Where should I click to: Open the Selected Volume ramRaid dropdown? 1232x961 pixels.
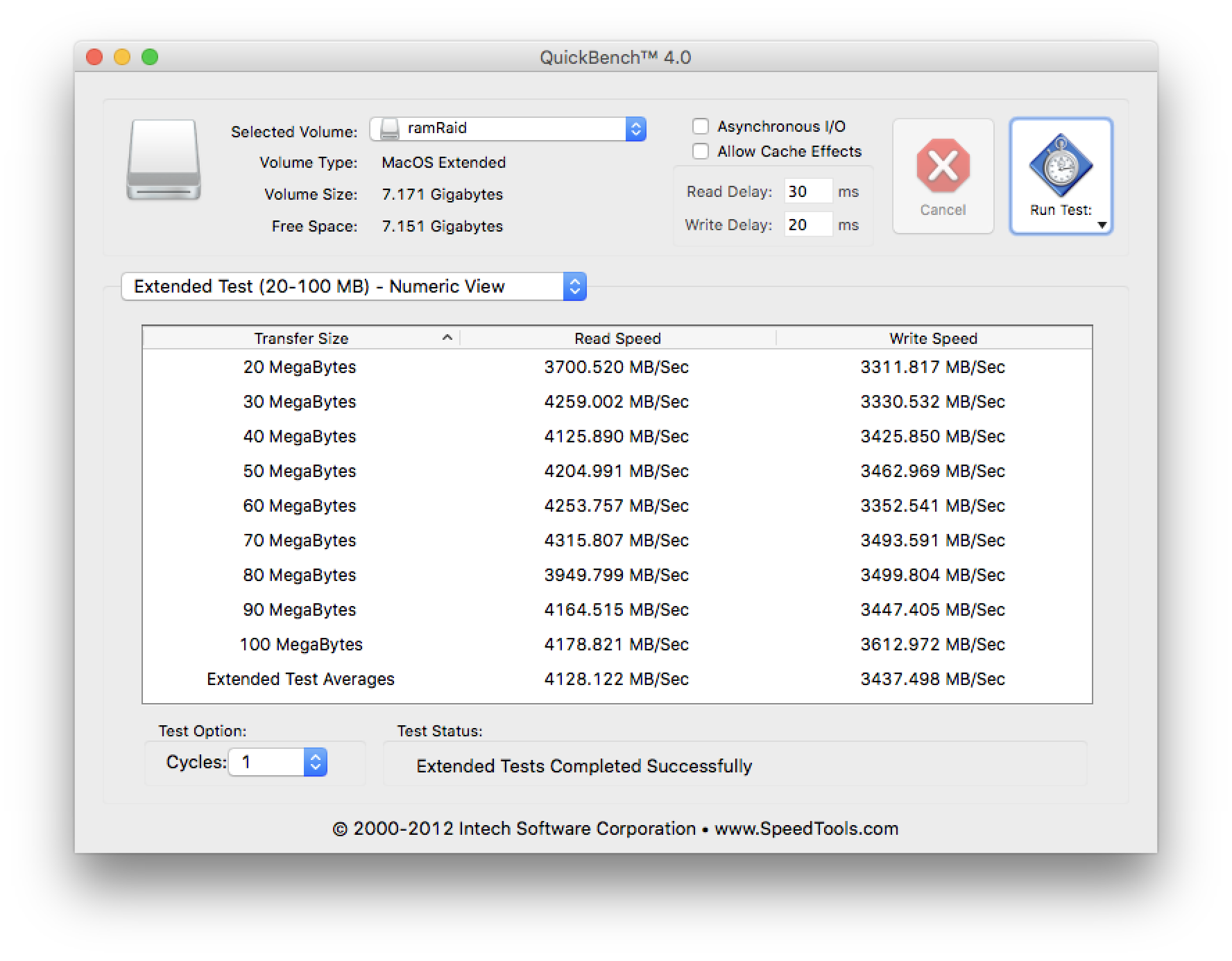(508, 129)
